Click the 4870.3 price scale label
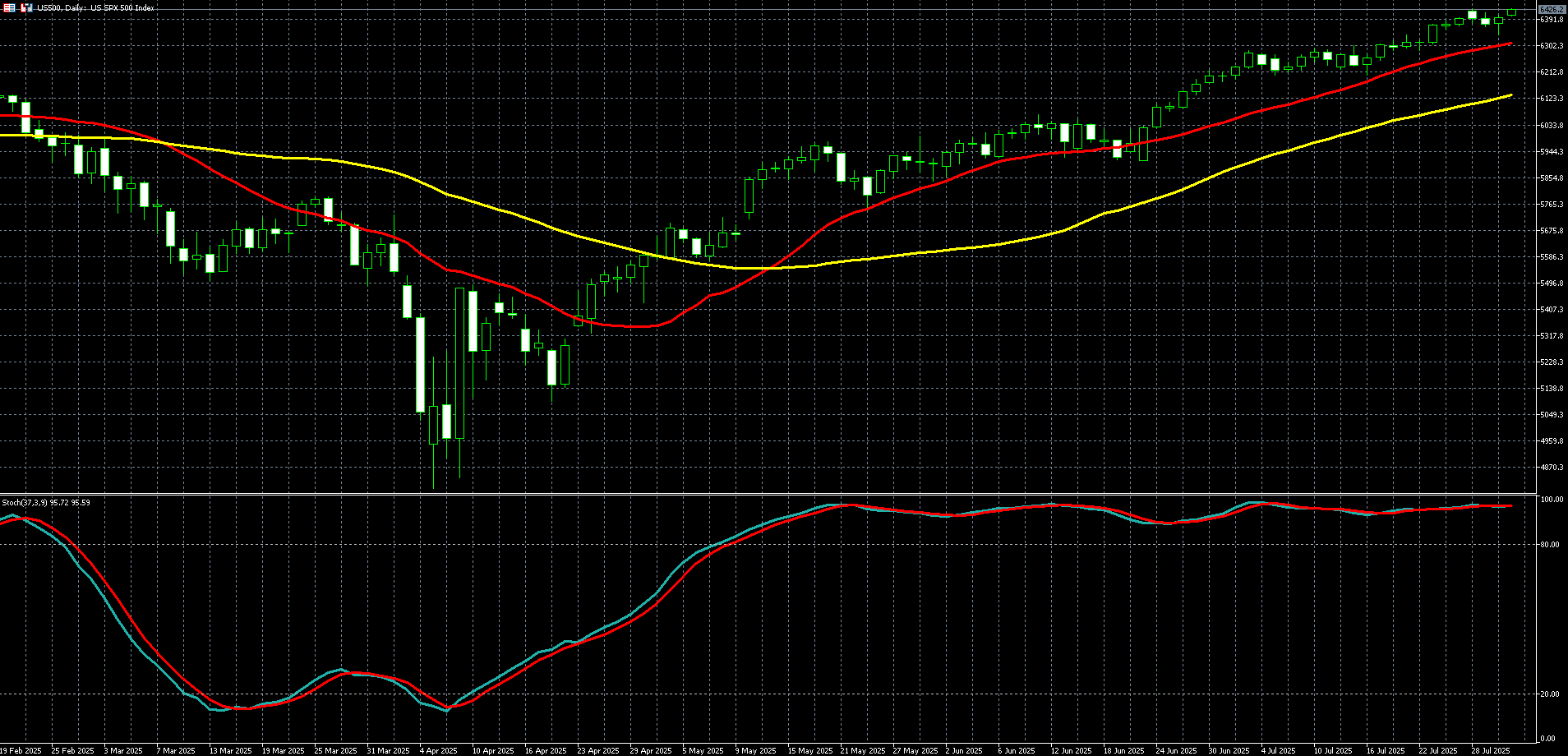Viewport: 1568px width, 756px height. pos(1552,467)
